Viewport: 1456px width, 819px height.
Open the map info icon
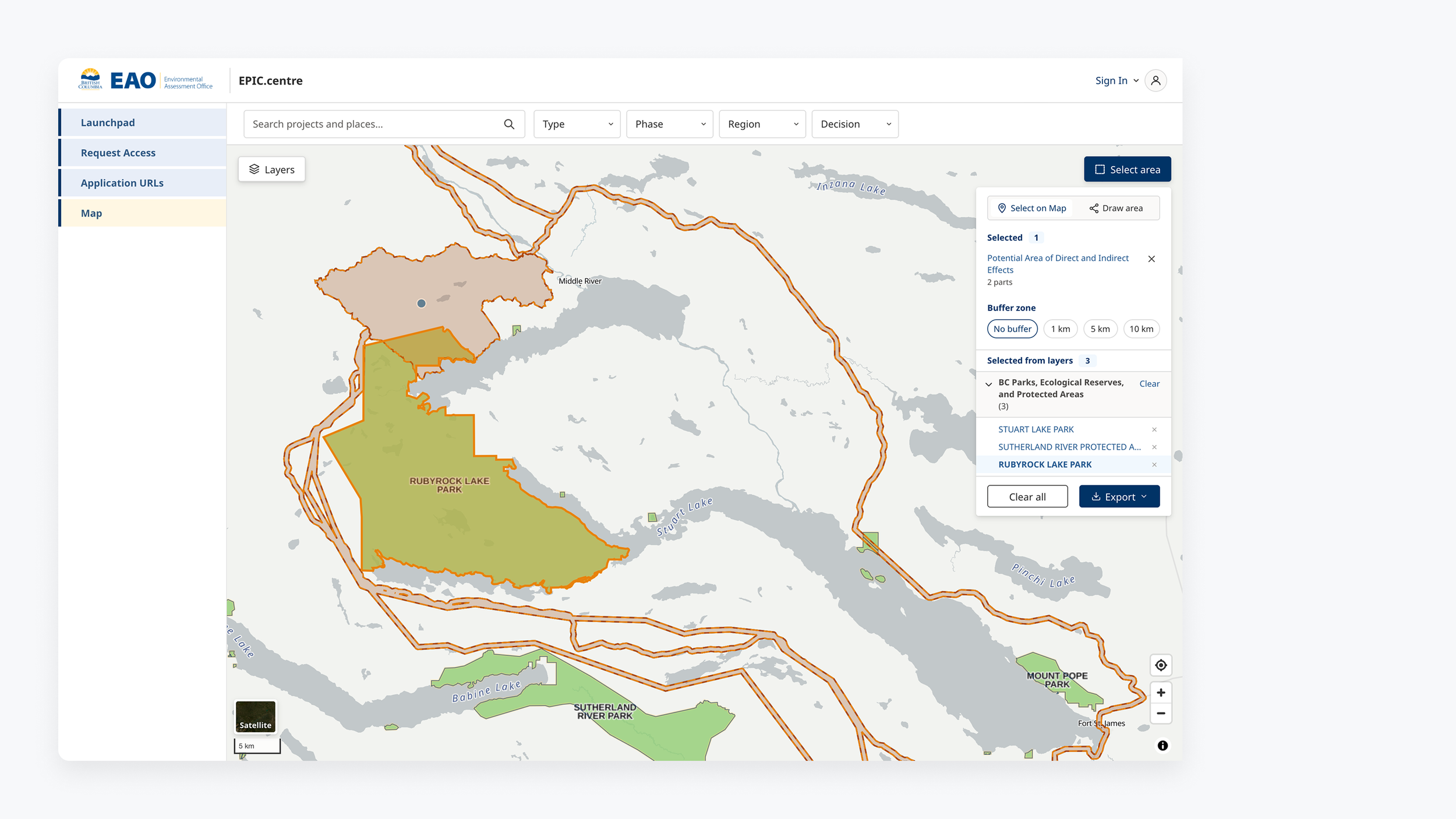1162,746
